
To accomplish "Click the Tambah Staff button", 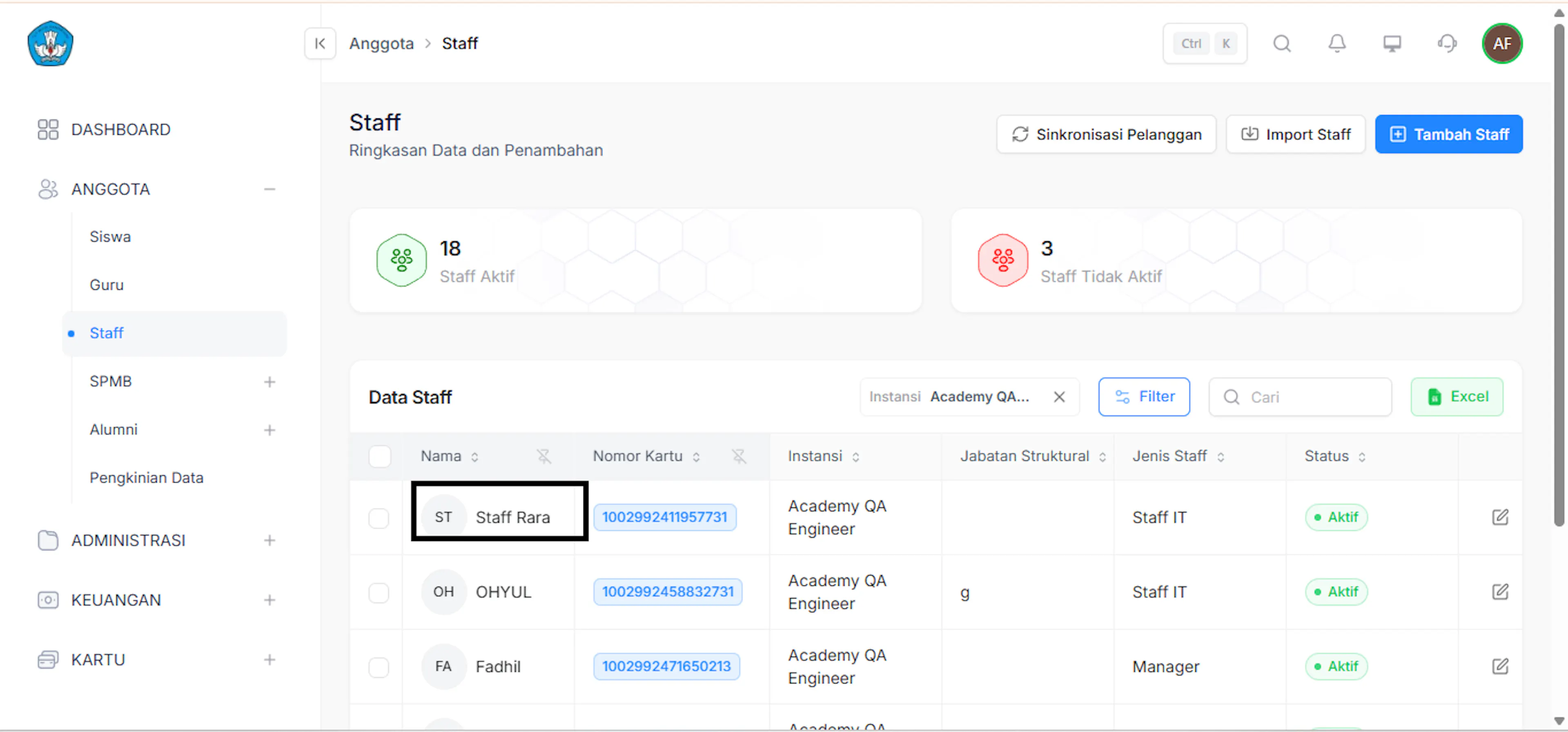I will (x=1449, y=134).
